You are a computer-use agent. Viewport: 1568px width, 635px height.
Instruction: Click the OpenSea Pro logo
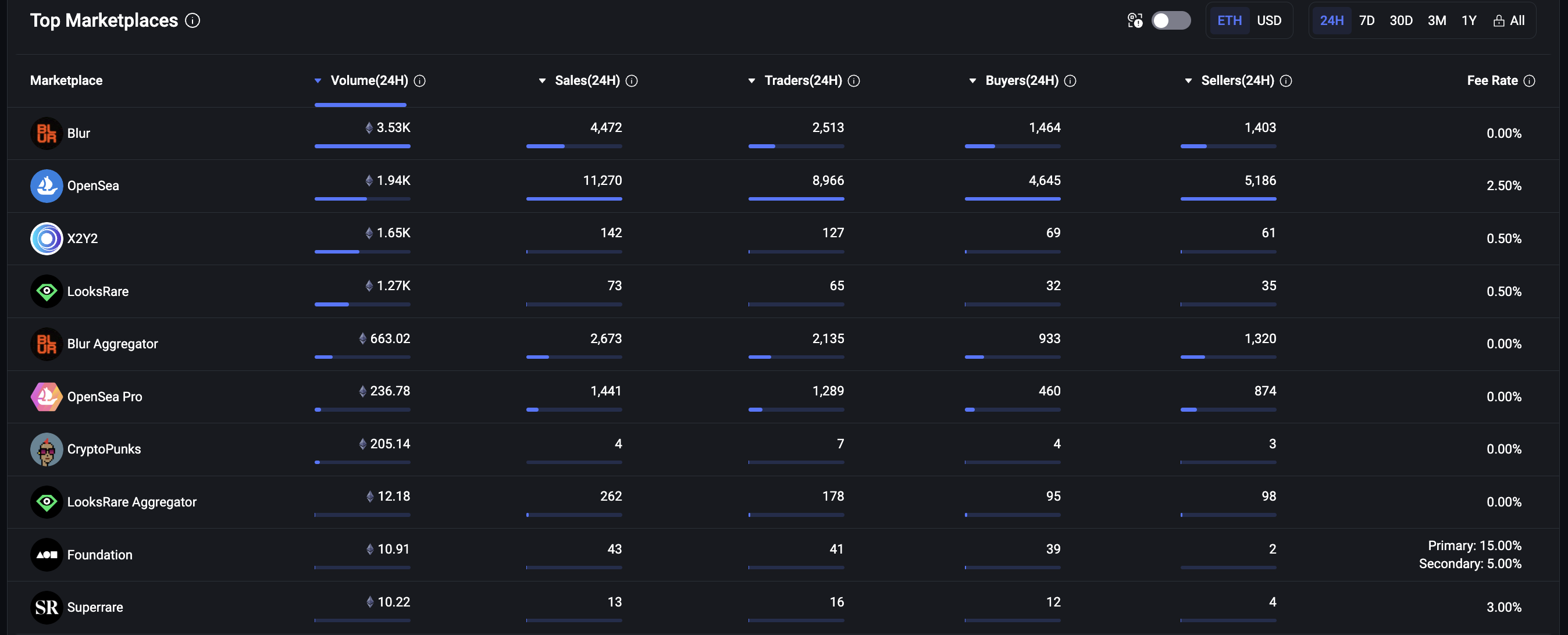tap(47, 397)
